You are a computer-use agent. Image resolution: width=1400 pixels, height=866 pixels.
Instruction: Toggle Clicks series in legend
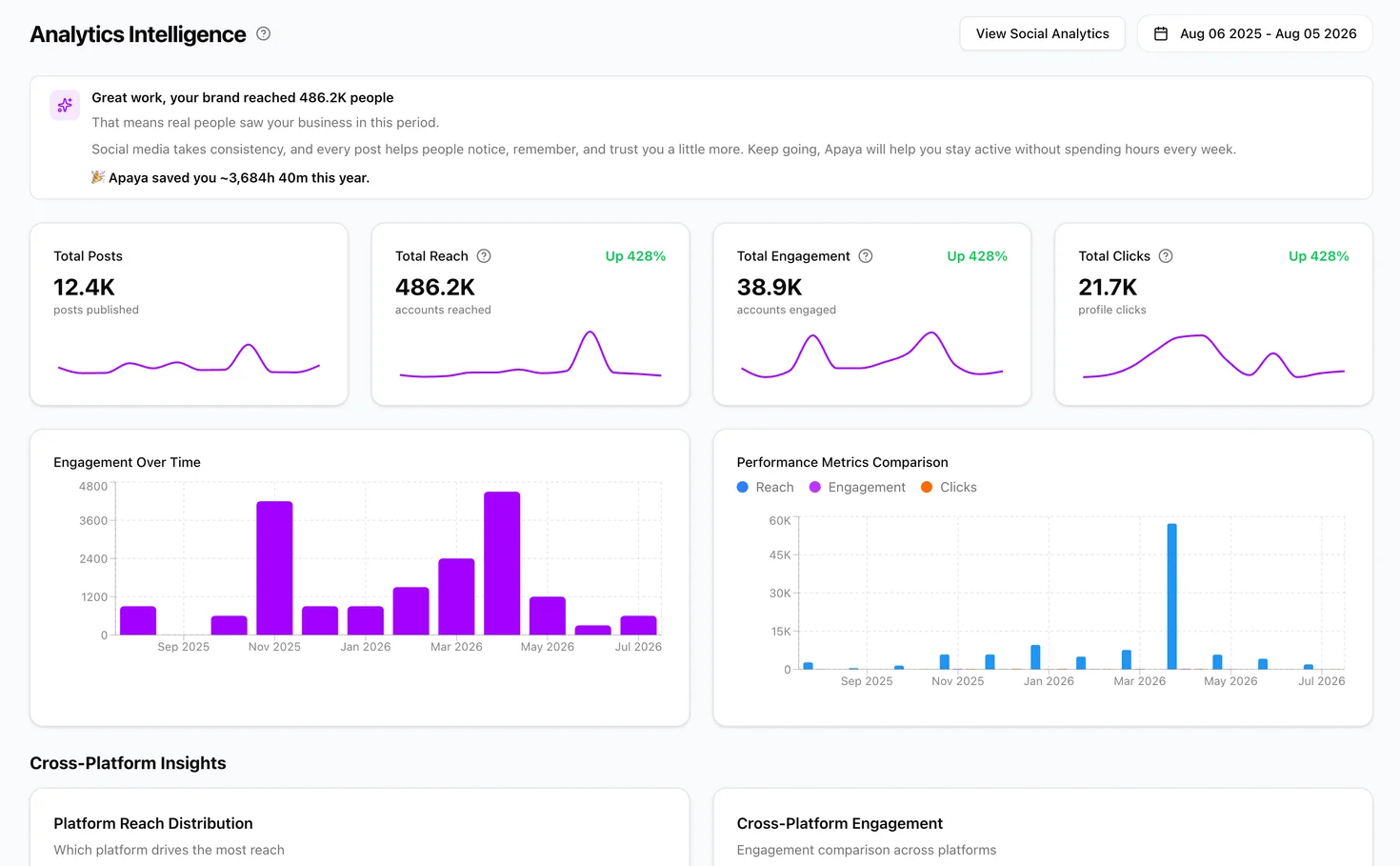point(949,487)
